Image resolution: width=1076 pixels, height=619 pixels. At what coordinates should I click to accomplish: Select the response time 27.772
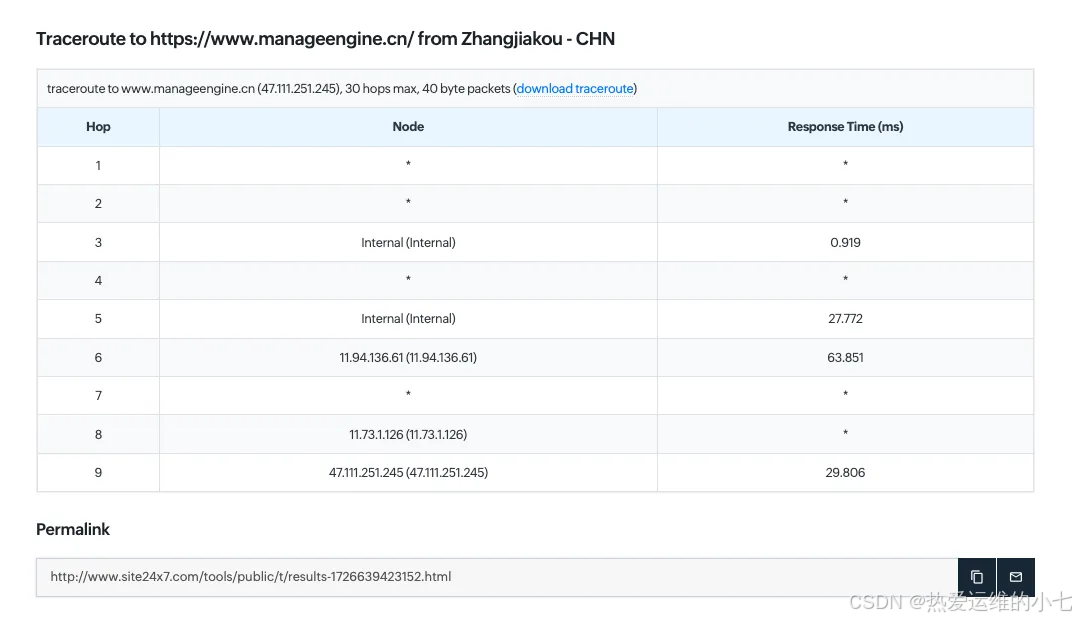coord(845,318)
